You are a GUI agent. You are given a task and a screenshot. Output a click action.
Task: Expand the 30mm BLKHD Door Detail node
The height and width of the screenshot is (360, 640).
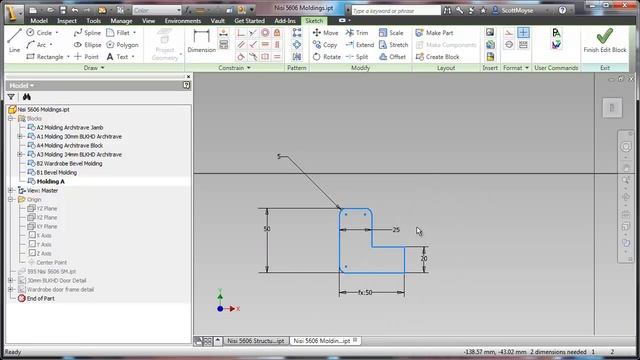pos(11,280)
